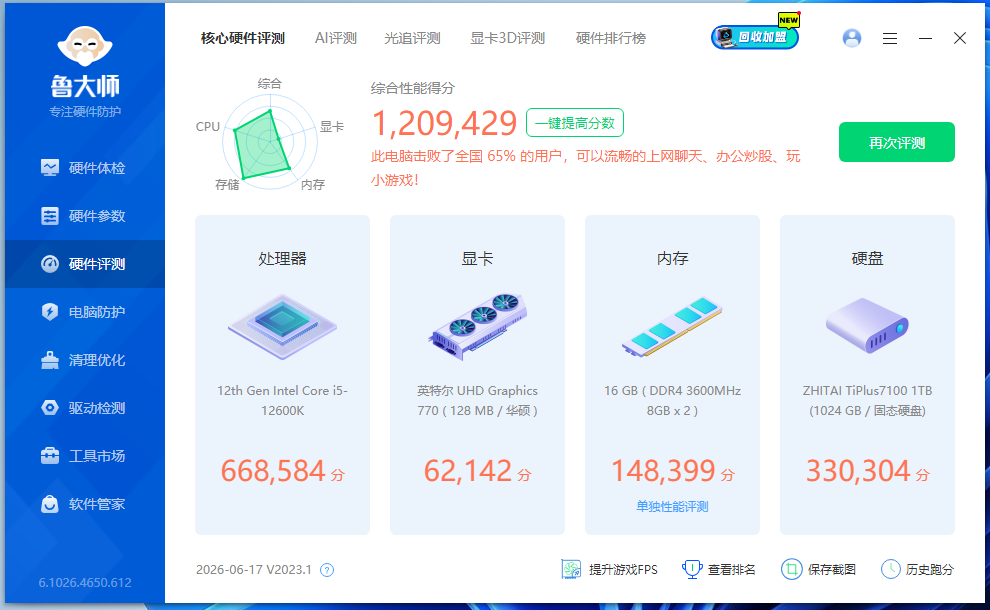
Task: Click the 回收加盟 banner button
Action: (755, 37)
